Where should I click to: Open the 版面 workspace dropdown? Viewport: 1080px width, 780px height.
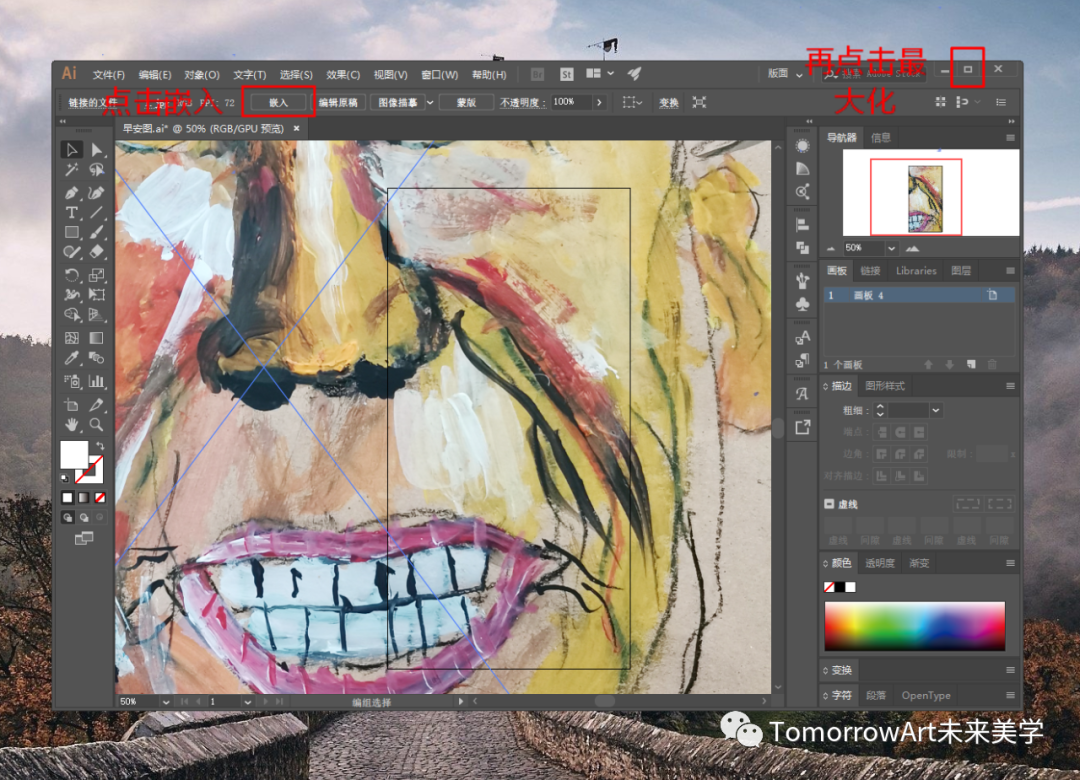[x=785, y=74]
